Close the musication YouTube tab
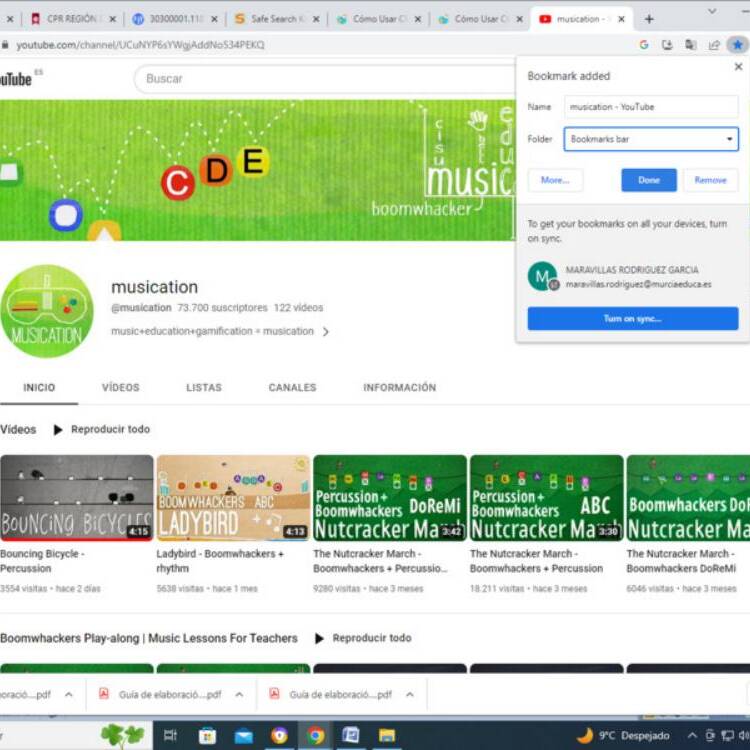The image size is (750, 750). (621, 19)
